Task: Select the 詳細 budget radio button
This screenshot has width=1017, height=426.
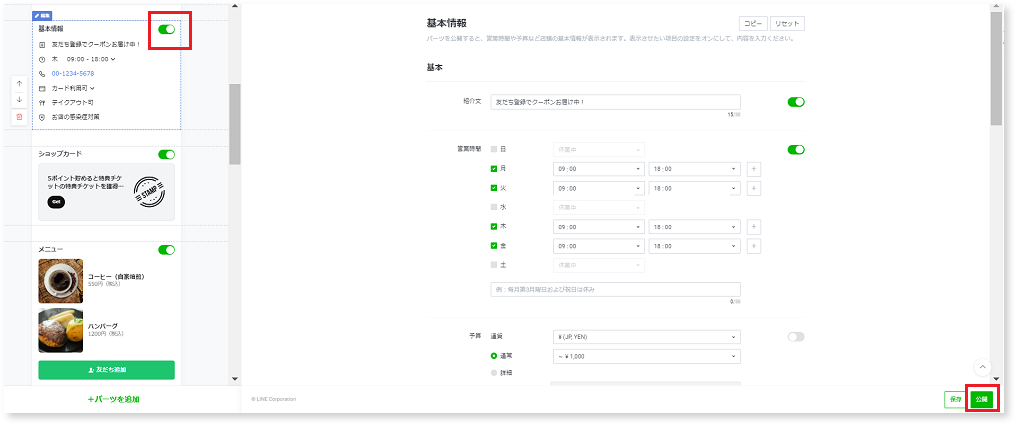Action: (x=494, y=373)
